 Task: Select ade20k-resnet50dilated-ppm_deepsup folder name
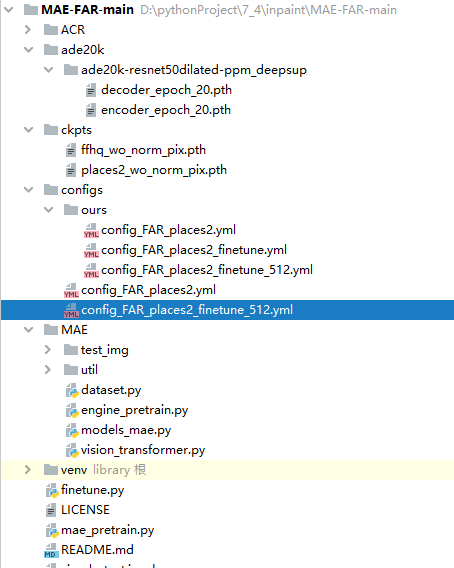(x=194, y=70)
